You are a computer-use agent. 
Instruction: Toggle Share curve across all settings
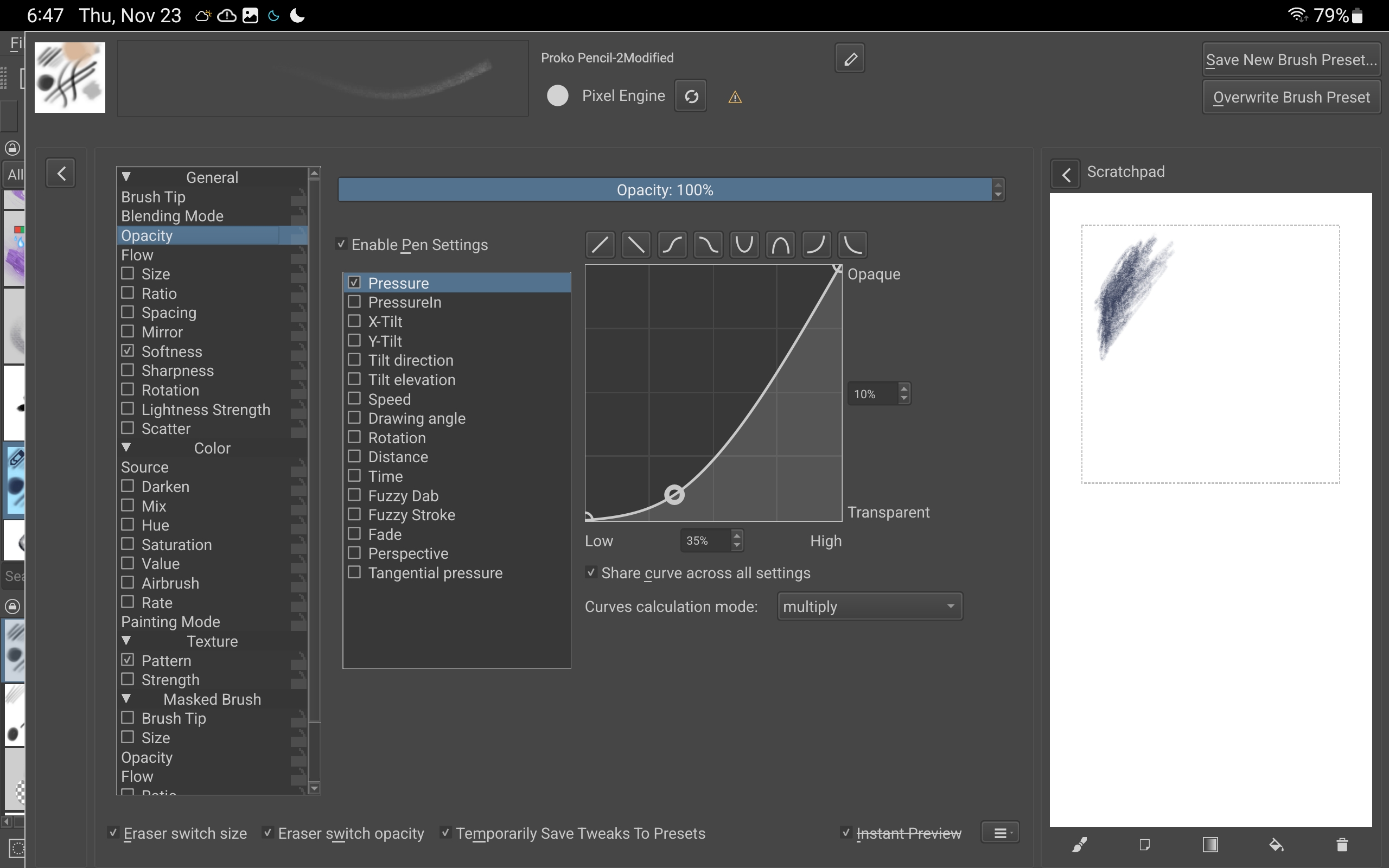pos(591,572)
